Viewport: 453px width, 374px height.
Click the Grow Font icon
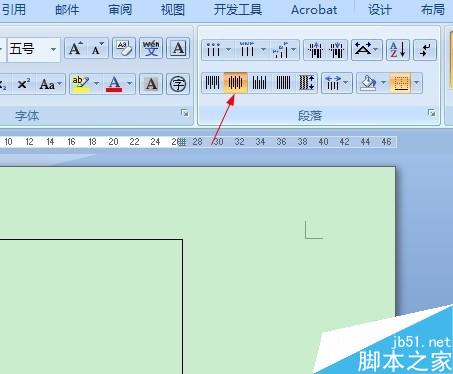point(75,49)
